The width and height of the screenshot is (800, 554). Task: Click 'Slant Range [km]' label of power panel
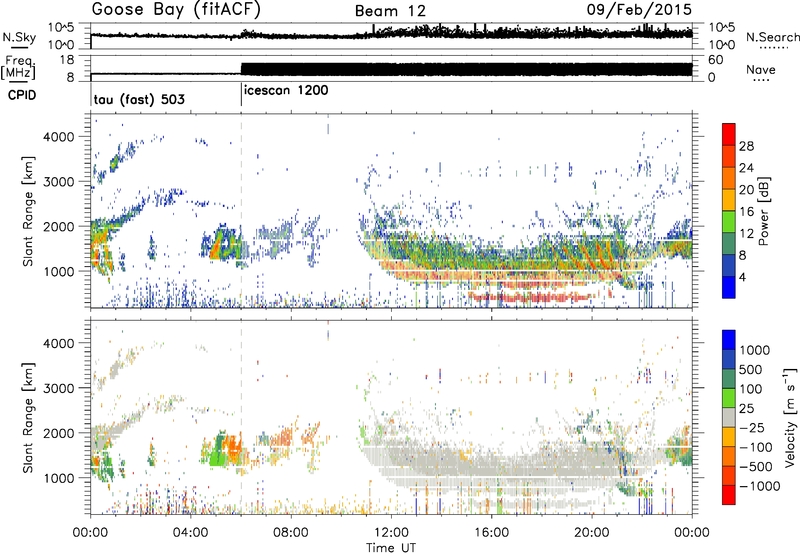pos(28,211)
